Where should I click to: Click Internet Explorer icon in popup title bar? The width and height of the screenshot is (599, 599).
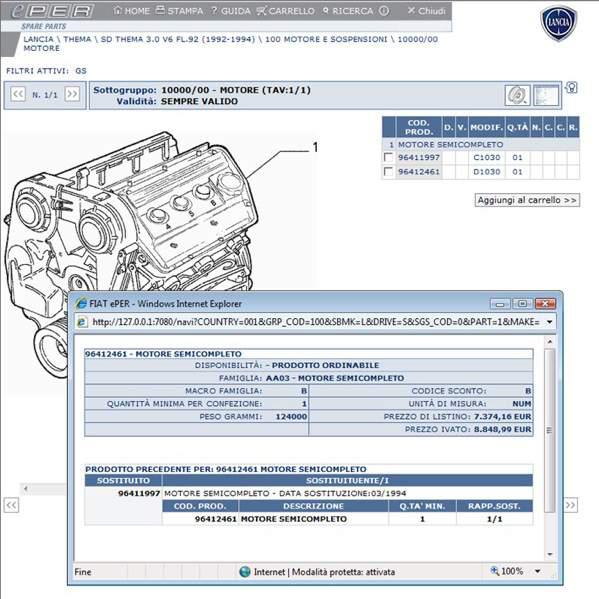coord(81,304)
